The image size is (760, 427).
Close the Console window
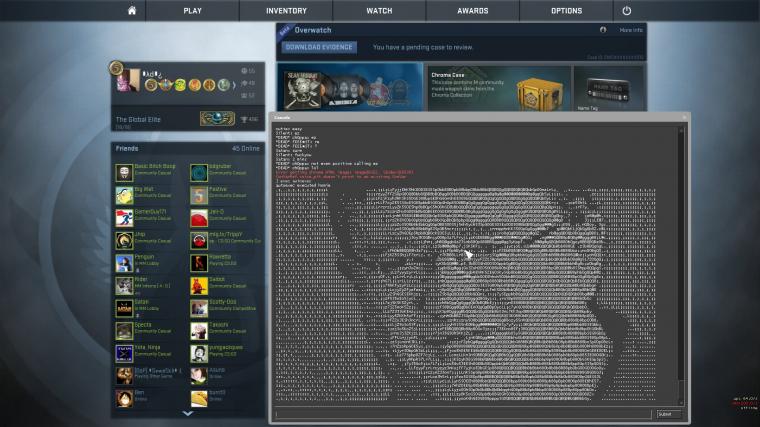point(684,117)
